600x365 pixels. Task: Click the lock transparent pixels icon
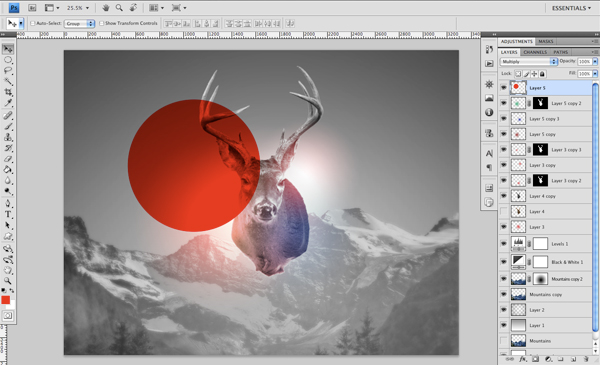pos(518,73)
